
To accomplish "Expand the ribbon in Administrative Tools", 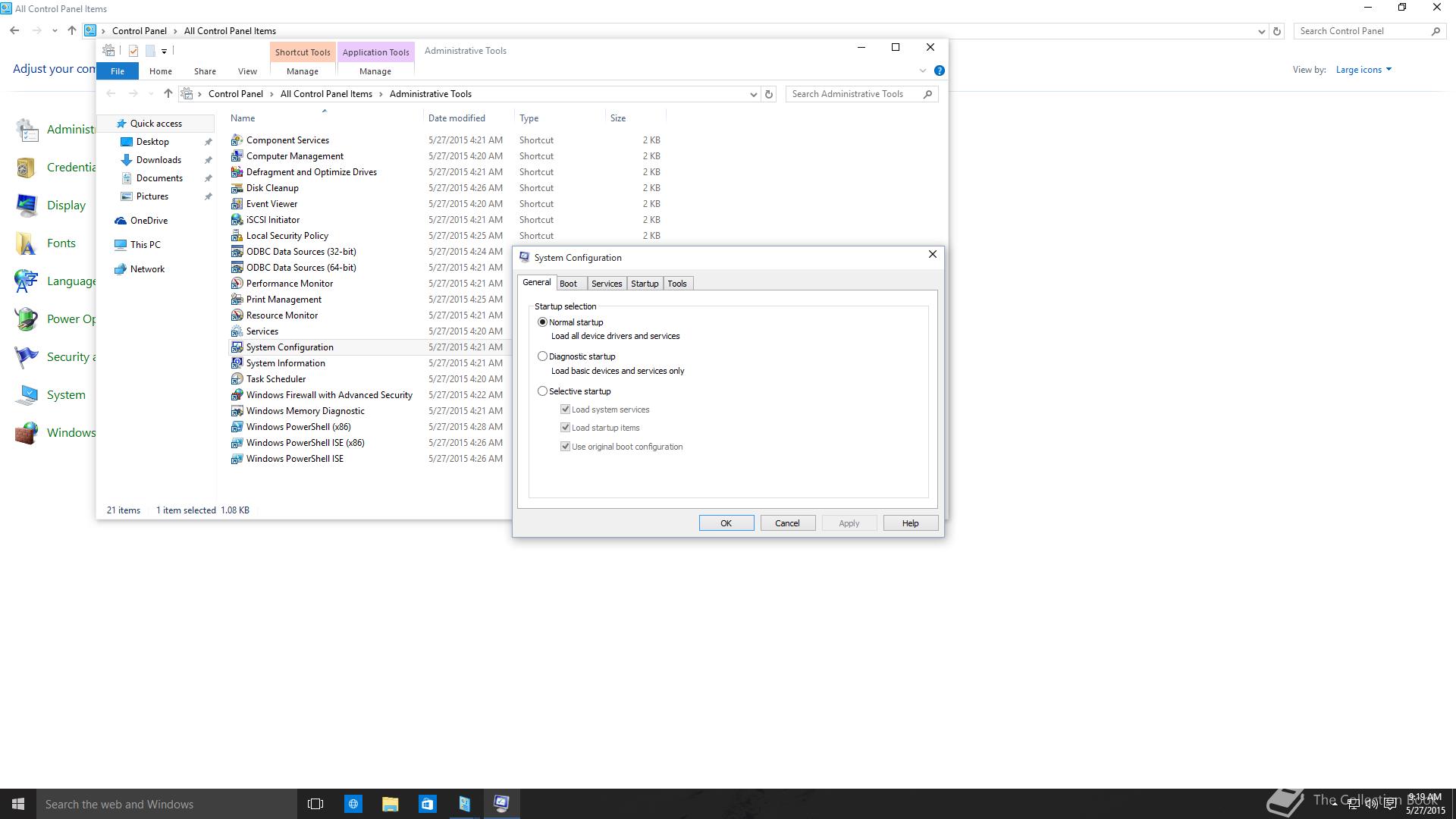I will click(923, 71).
